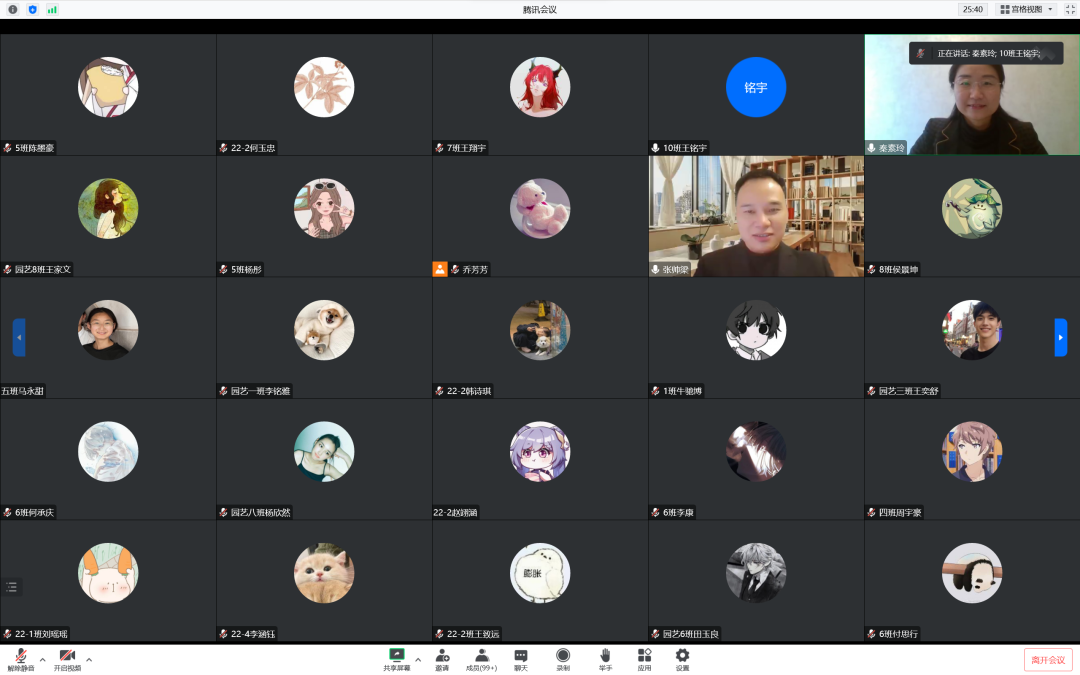
Task: Select 张帅荣's video tile
Action: coord(756,216)
